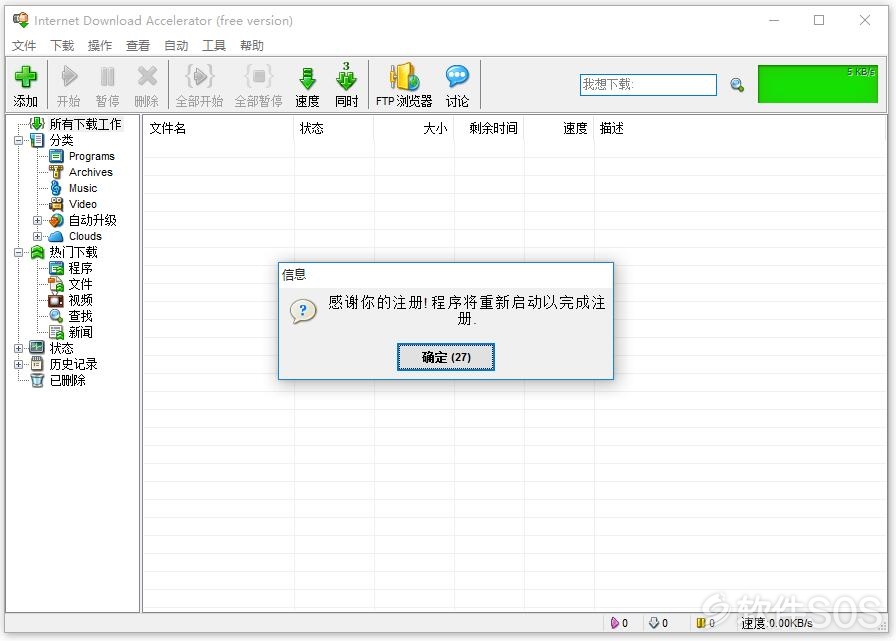Open the 工具 menu
The image size is (896, 641).
(x=214, y=46)
